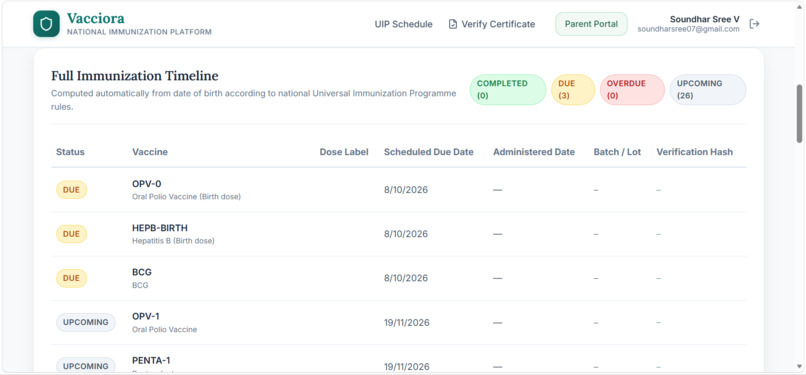Click the OPV-0 vaccine name

[146, 184]
